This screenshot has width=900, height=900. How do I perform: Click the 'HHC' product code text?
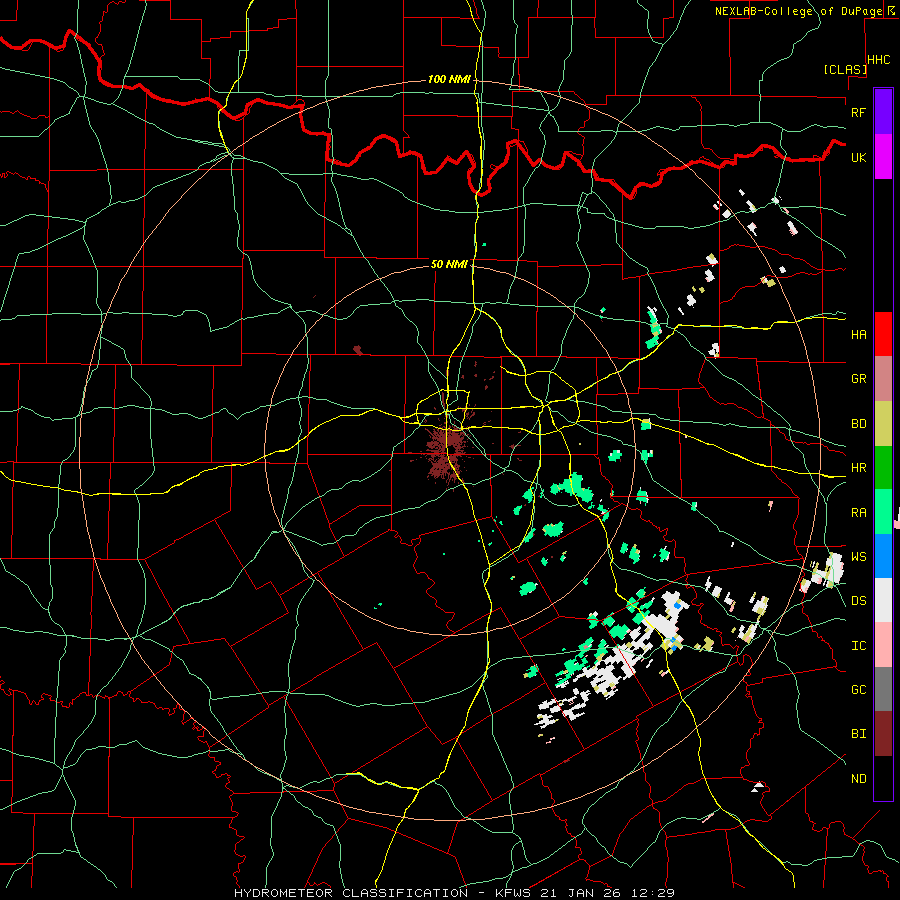point(879,60)
